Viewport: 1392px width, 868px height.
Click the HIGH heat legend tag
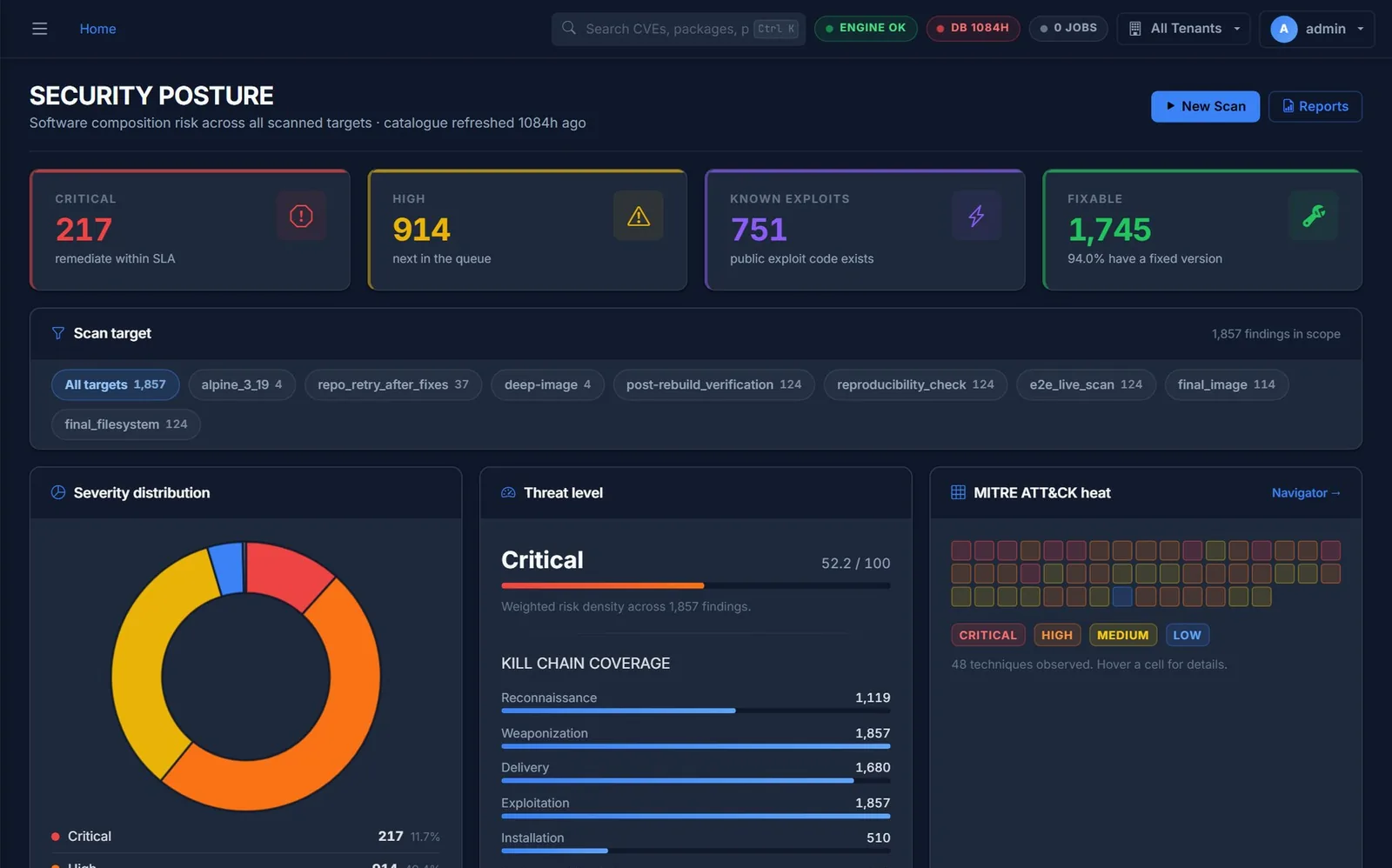[1057, 635]
